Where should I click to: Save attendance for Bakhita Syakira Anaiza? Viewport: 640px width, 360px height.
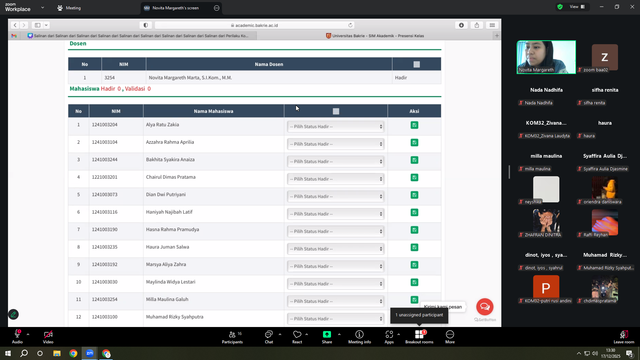point(414,160)
